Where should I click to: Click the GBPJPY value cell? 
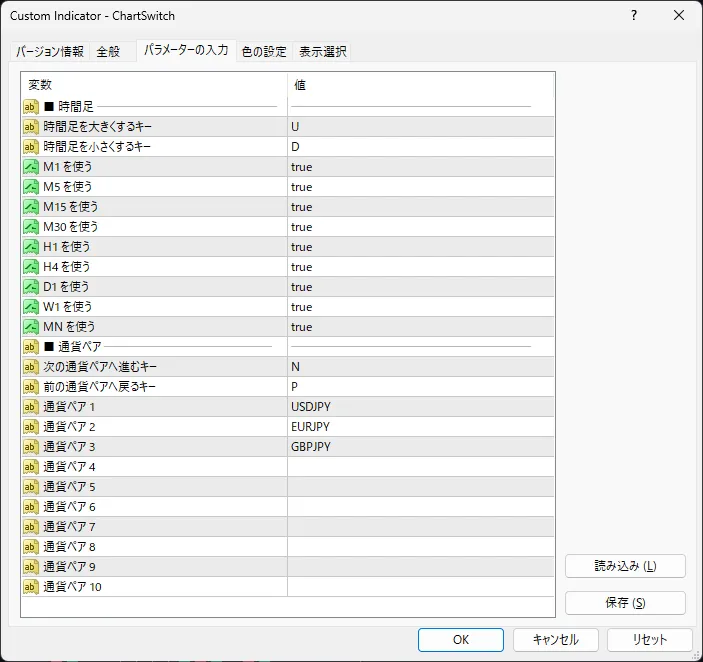[x=421, y=447]
